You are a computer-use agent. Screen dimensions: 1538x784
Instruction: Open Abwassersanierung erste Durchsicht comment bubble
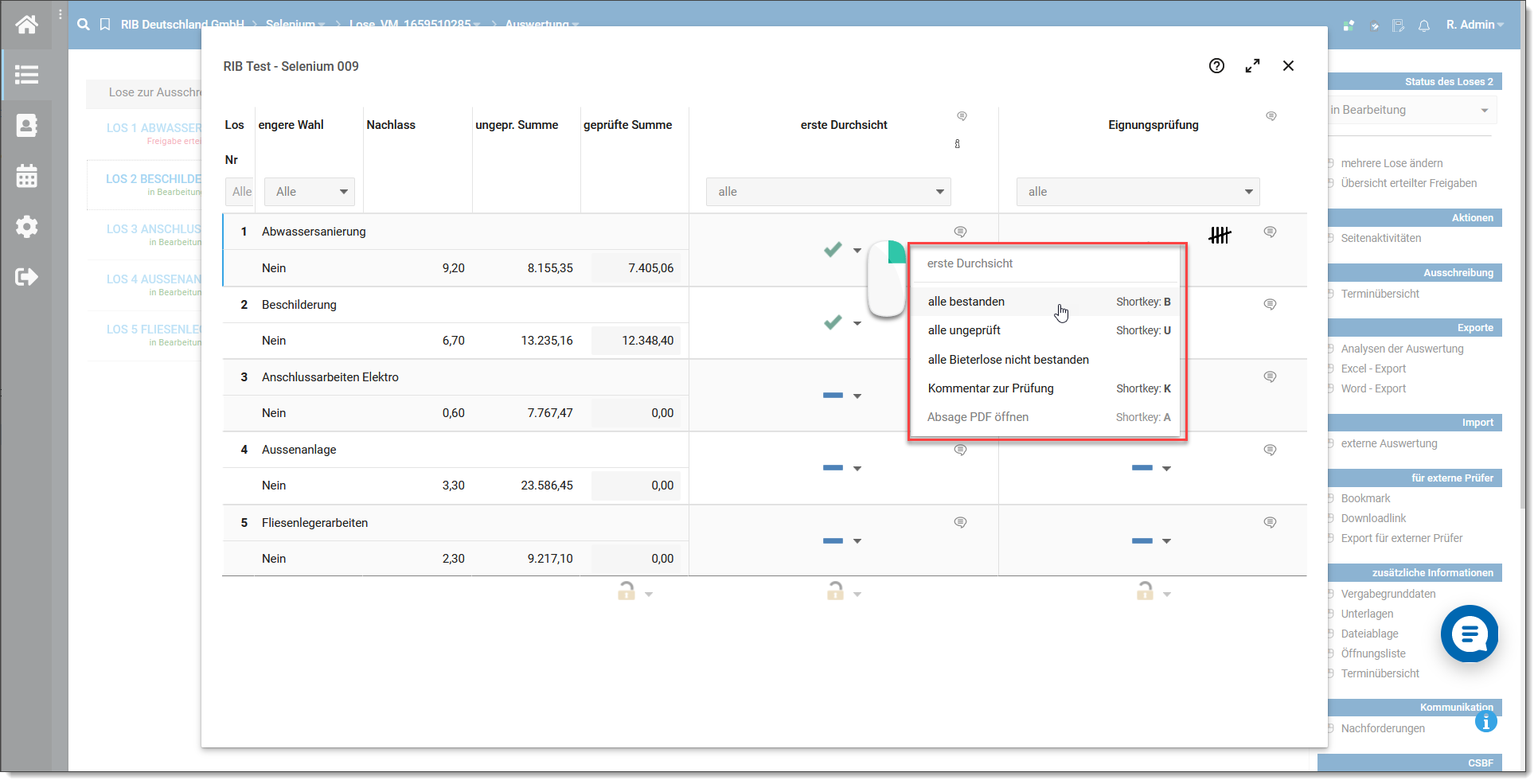pos(960,232)
